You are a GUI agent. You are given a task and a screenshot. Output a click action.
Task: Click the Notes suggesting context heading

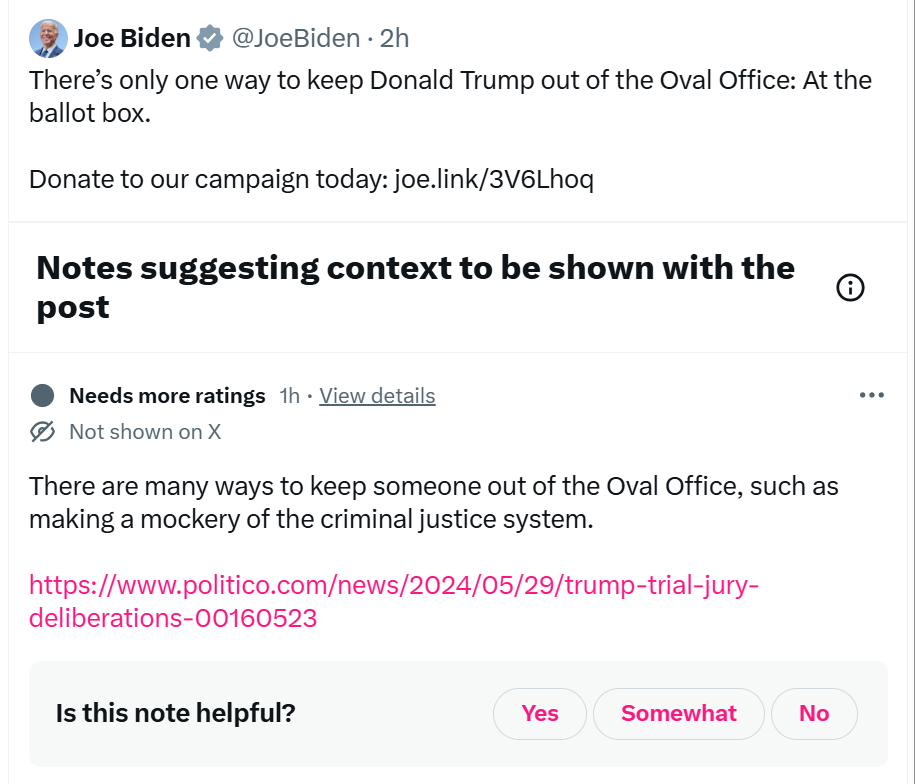point(415,287)
